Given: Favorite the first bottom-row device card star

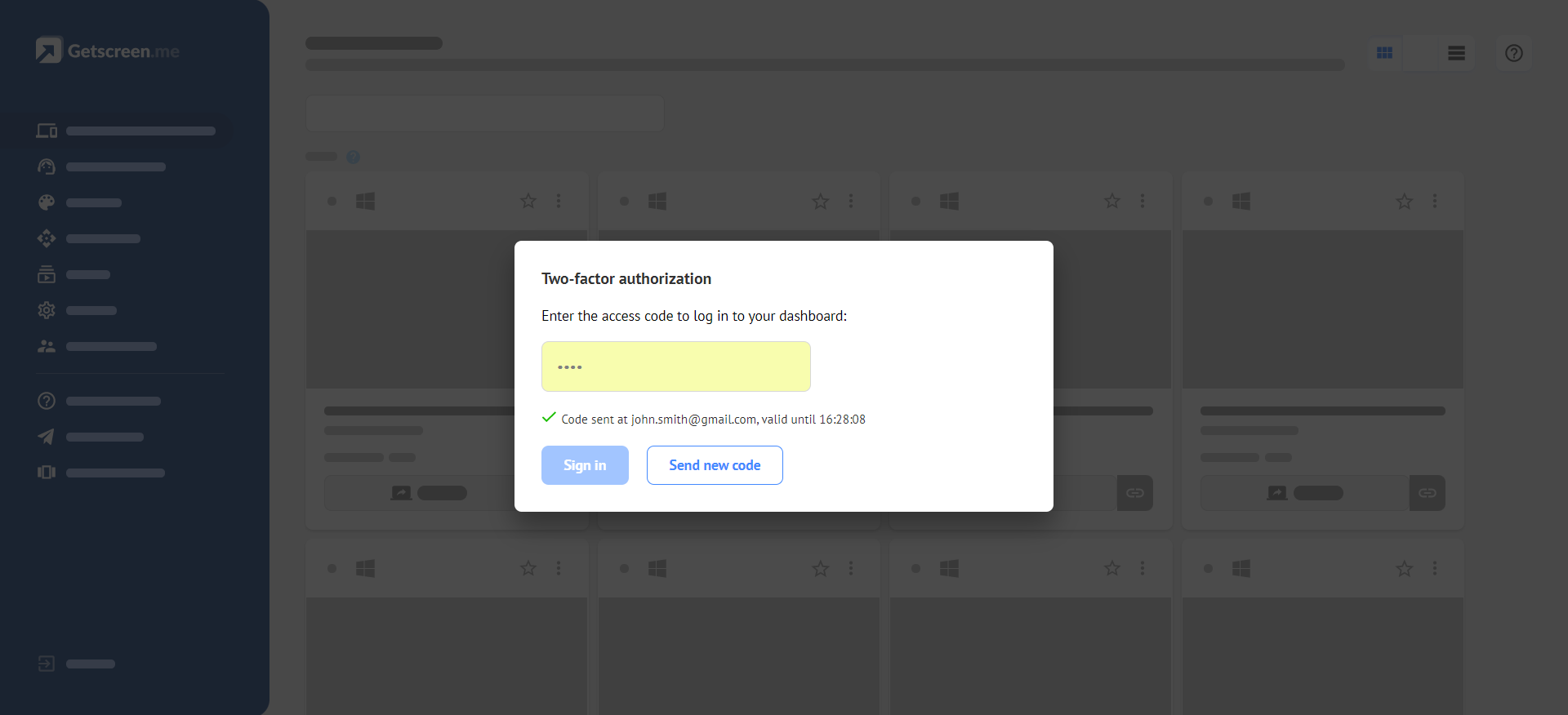Looking at the screenshot, I should click(x=528, y=568).
